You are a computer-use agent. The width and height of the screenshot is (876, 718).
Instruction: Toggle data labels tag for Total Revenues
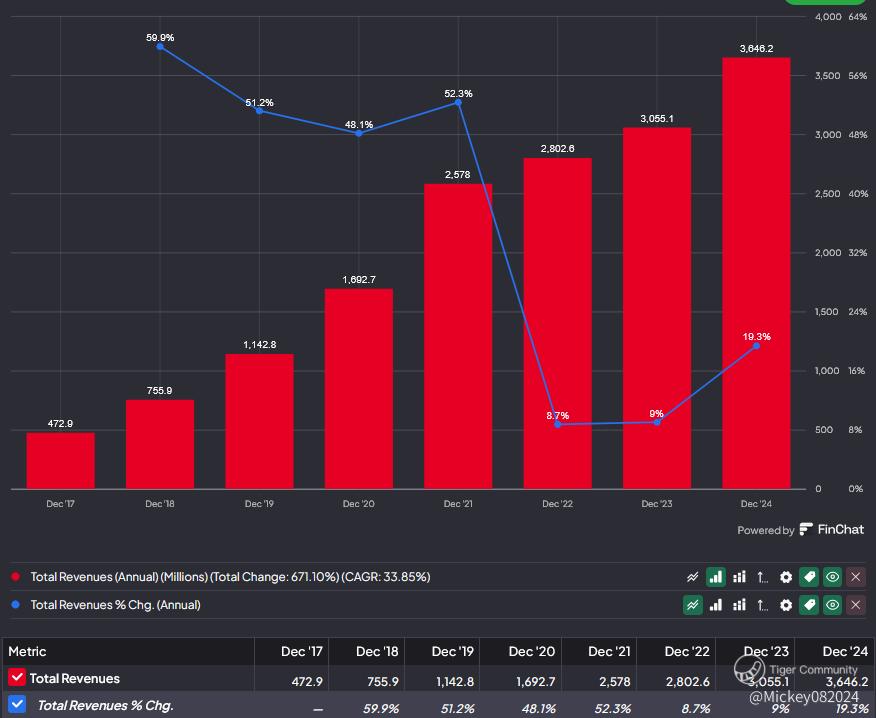coord(809,577)
